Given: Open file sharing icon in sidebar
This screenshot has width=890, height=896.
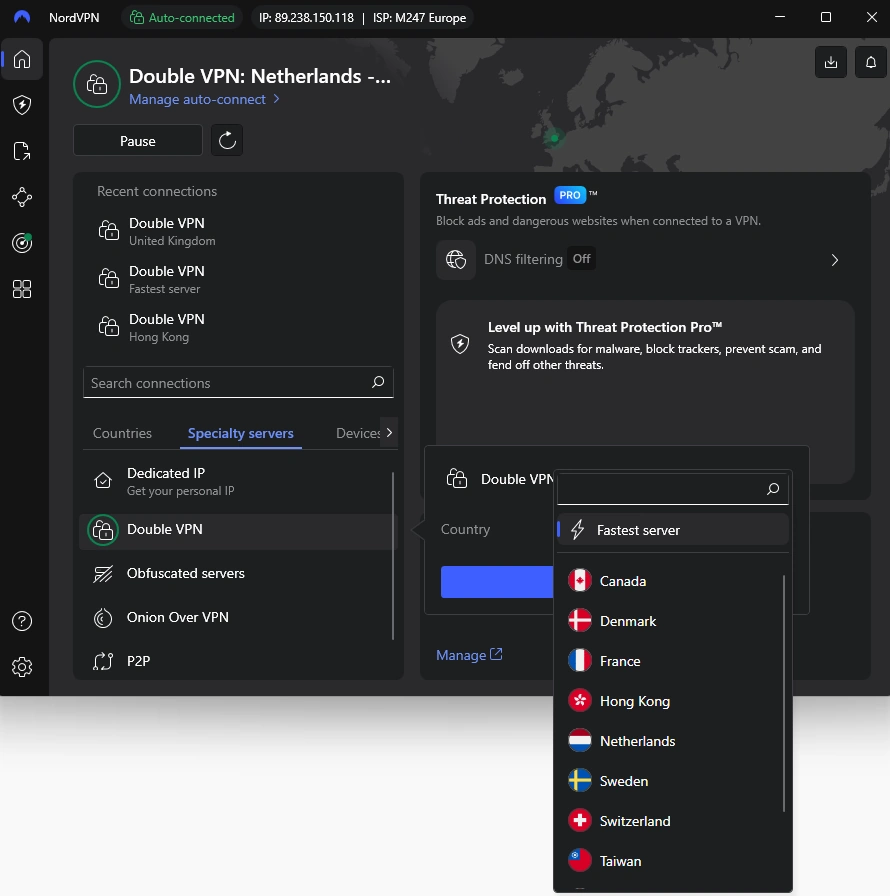Looking at the screenshot, I should (x=22, y=151).
